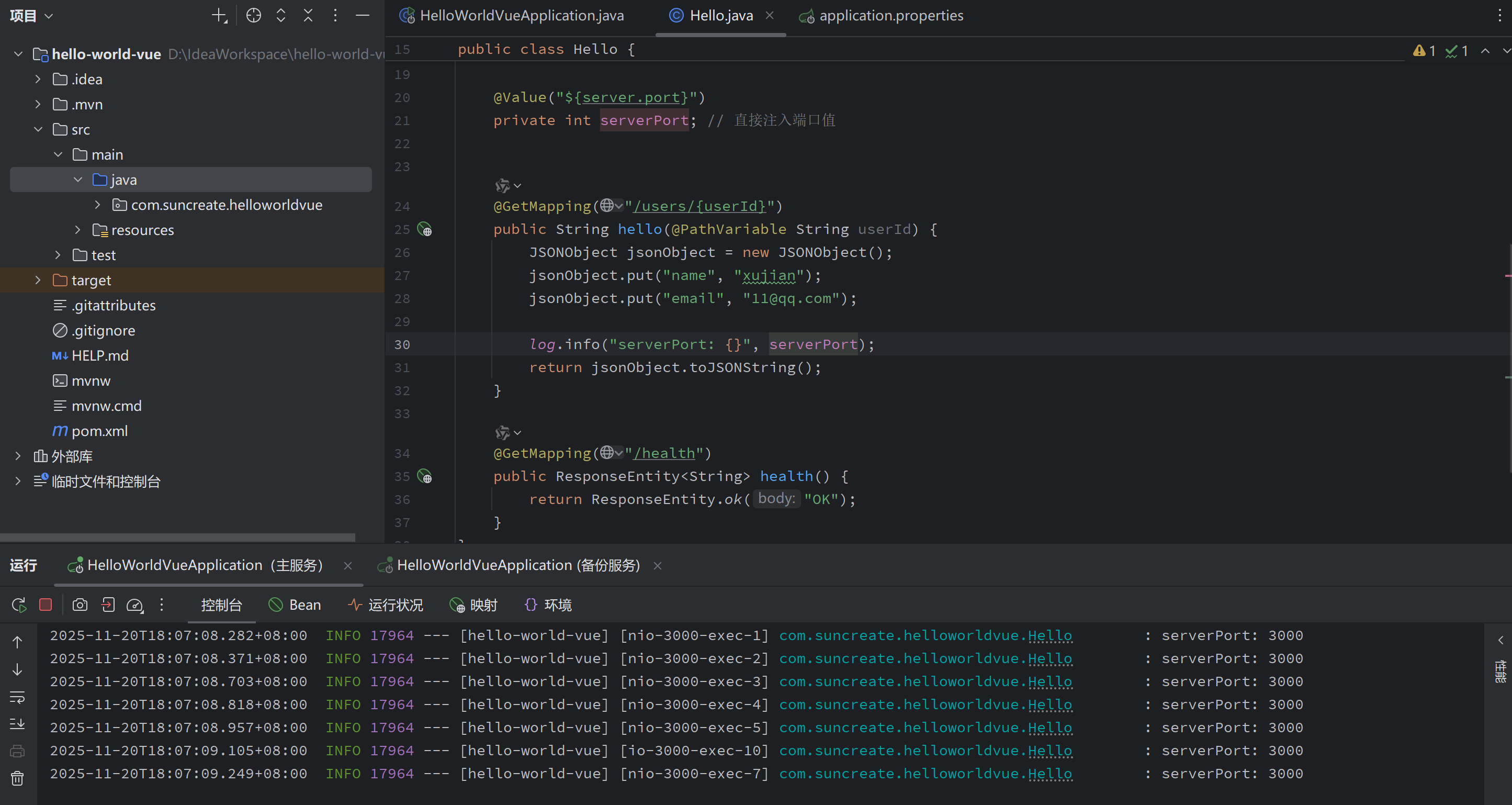Click the add plus icon in project header
1512x805 pixels.
pos(219,16)
